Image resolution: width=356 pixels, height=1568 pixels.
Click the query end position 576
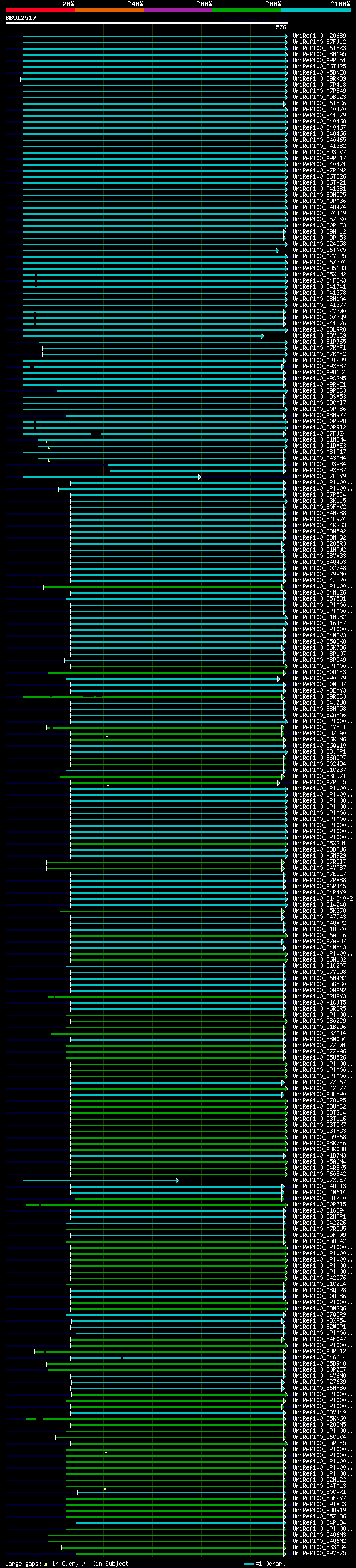pos(280,27)
